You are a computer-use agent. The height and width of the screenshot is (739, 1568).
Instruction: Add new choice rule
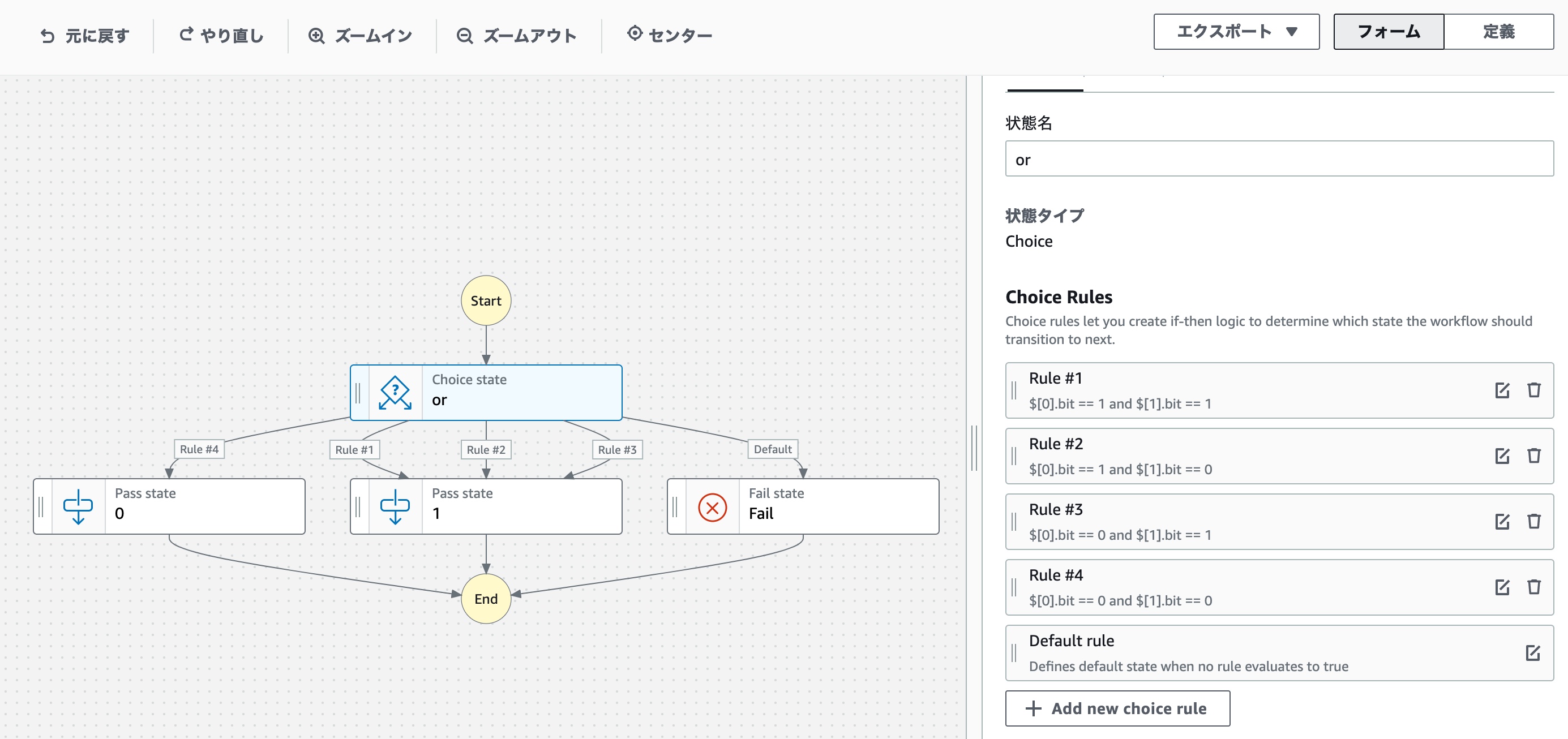[1117, 708]
